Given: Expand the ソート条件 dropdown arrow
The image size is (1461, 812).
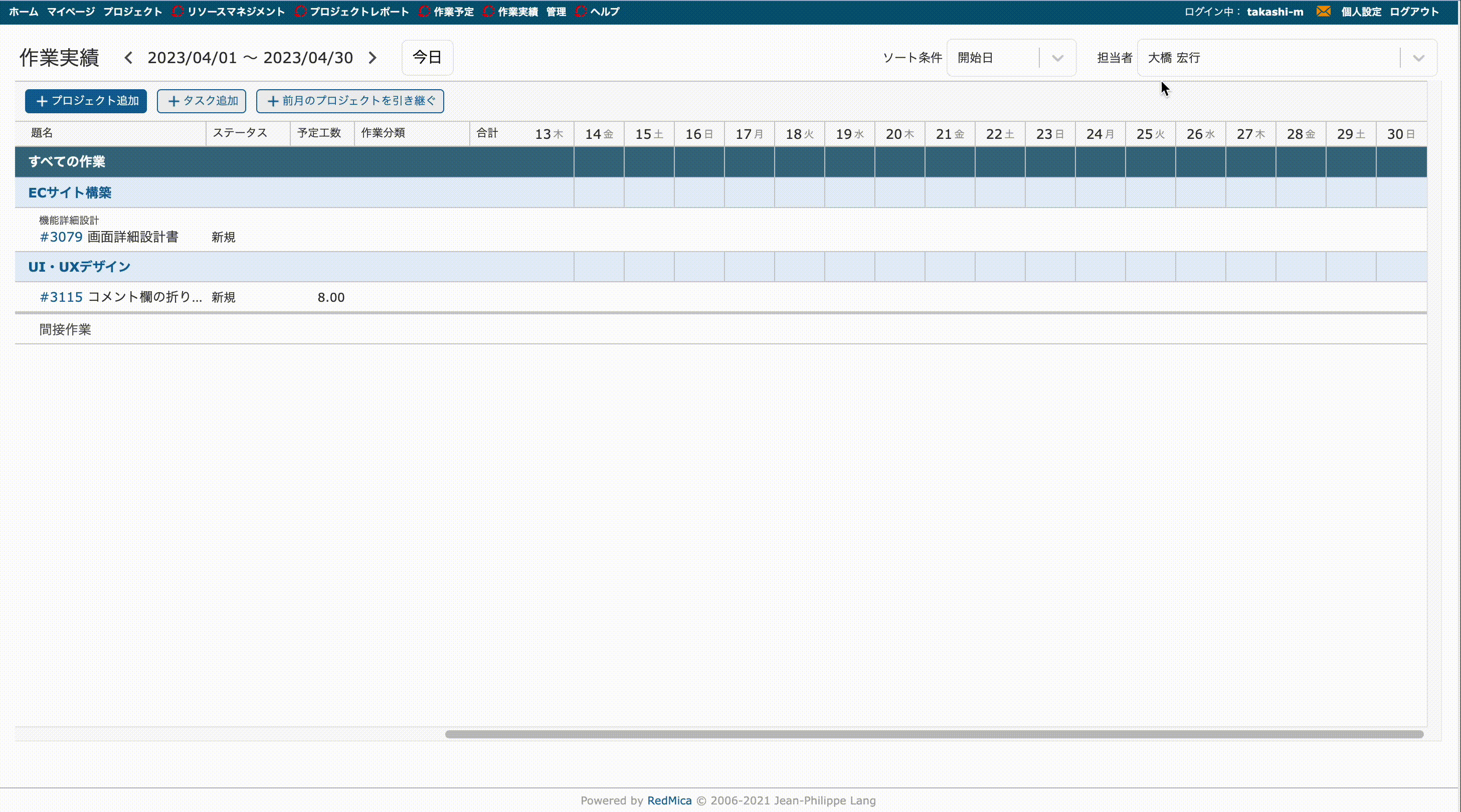Looking at the screenshot, I should 1057,58.
